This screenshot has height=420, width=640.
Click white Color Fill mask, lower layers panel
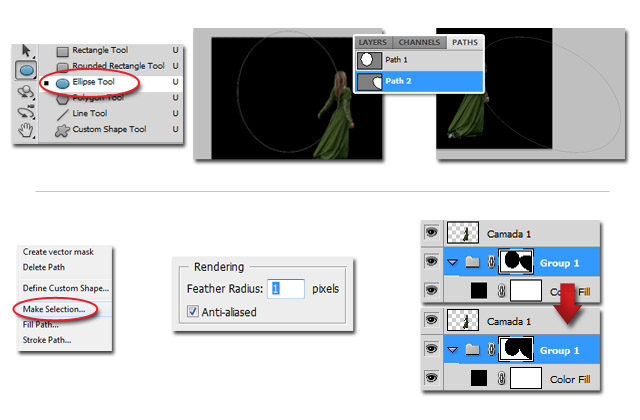point(526,378)
